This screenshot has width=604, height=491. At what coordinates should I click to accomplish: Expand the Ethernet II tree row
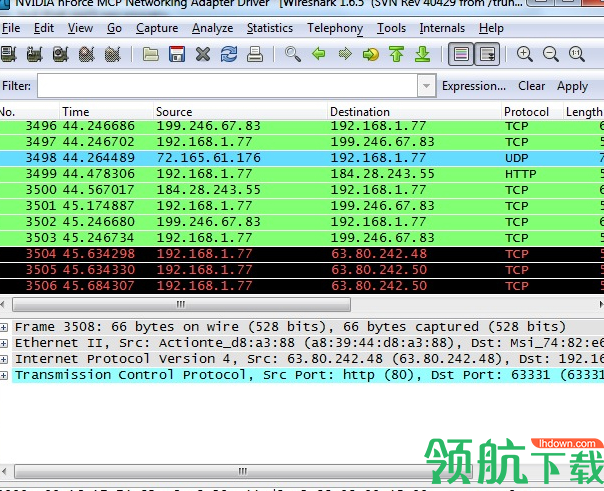point(3,343)
